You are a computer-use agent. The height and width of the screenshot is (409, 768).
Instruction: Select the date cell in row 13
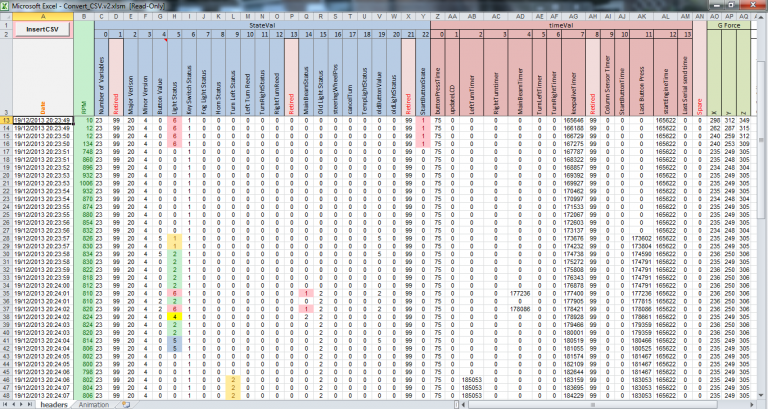point(43,120)
